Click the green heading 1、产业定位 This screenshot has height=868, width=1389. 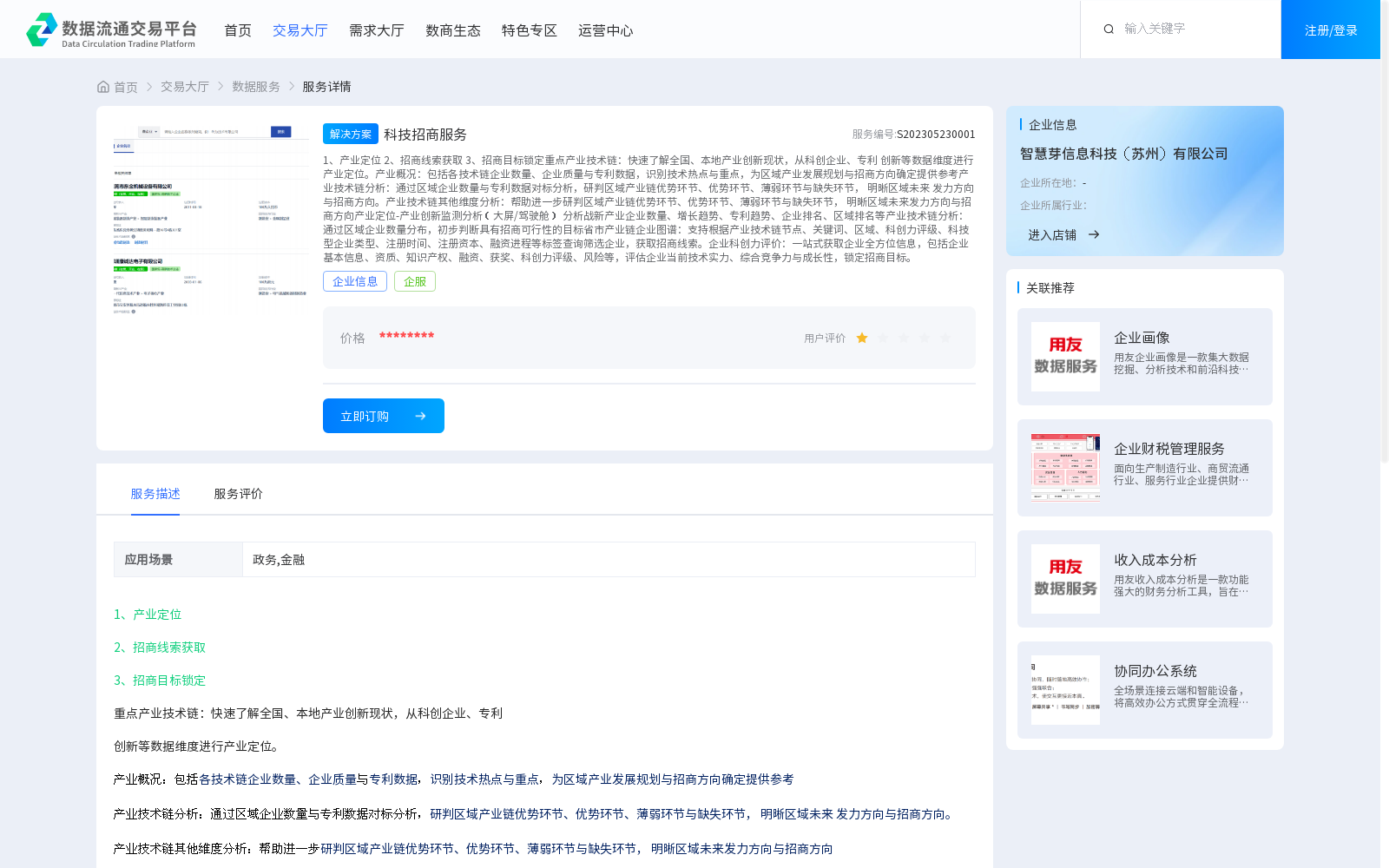[x=148, y=615]
